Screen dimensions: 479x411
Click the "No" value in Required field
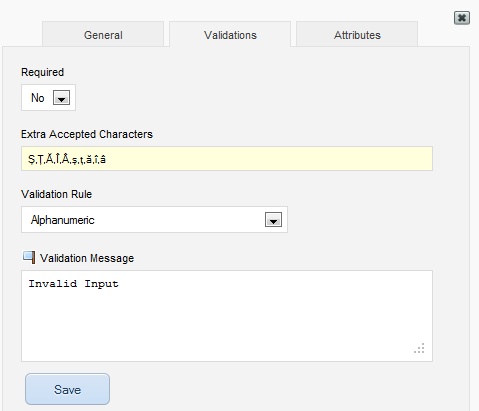pyautogui.click(x=38, y=98)
